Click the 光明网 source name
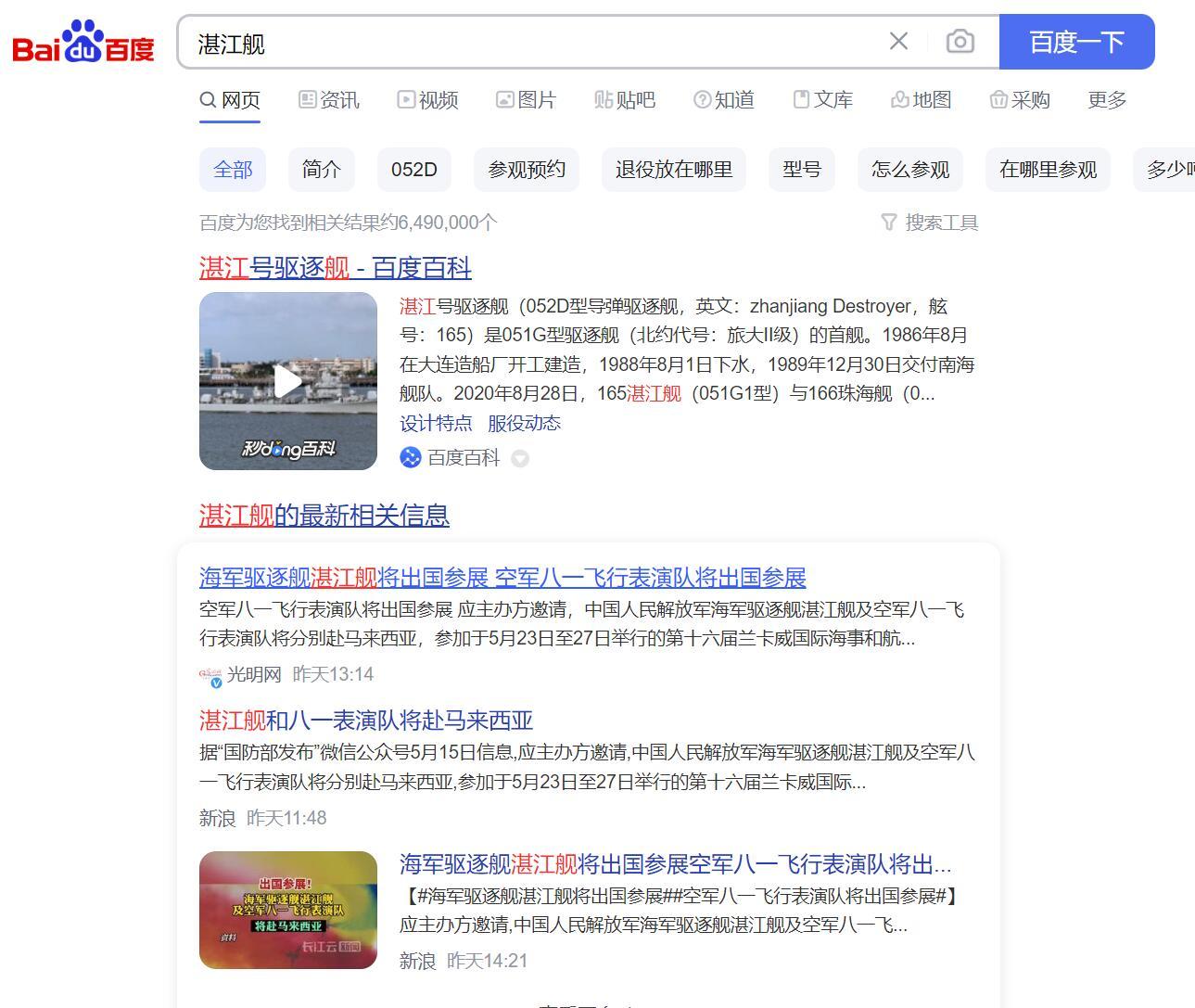 click(254, 674)
